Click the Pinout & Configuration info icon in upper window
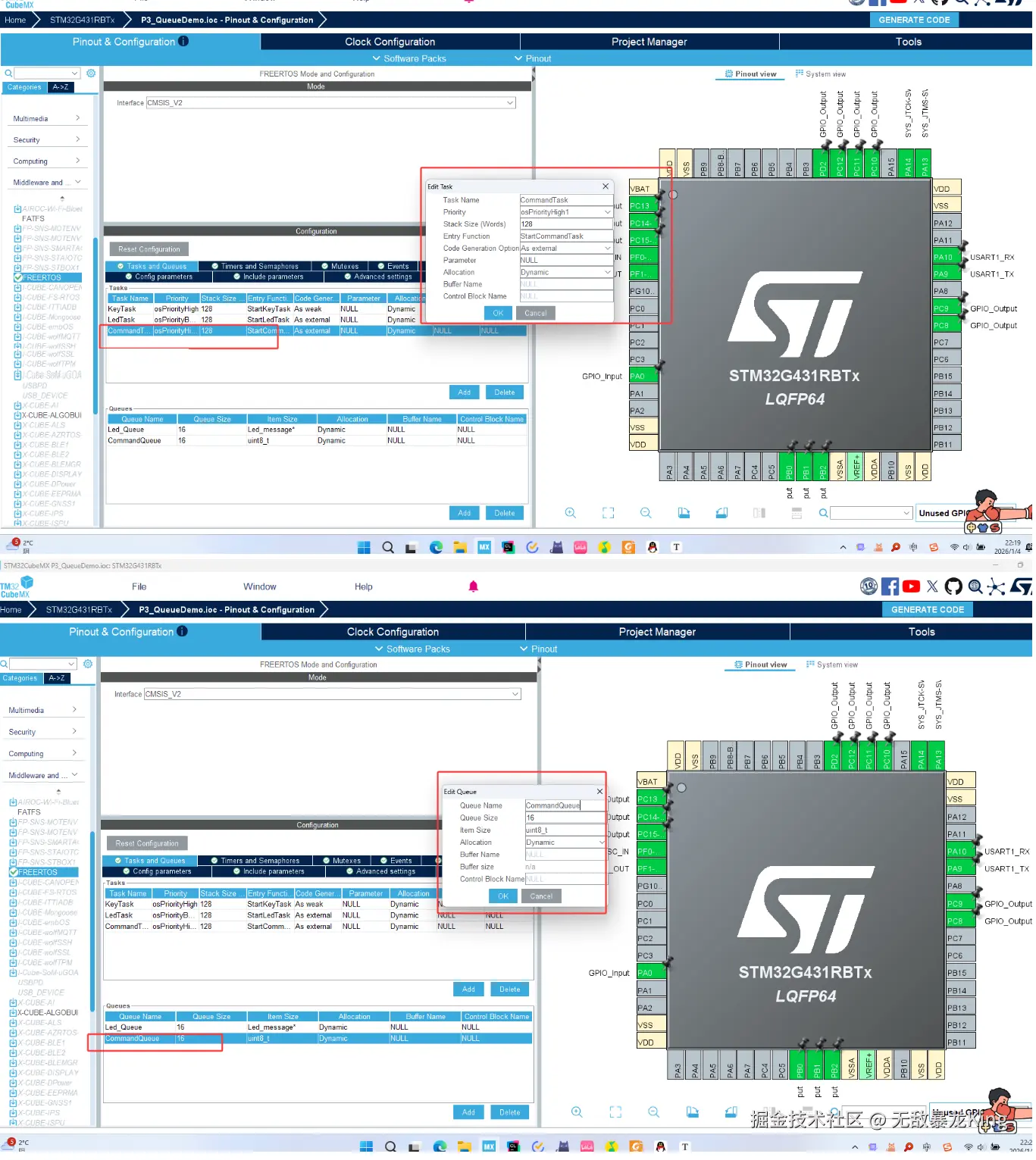 (x=184, y=42)
